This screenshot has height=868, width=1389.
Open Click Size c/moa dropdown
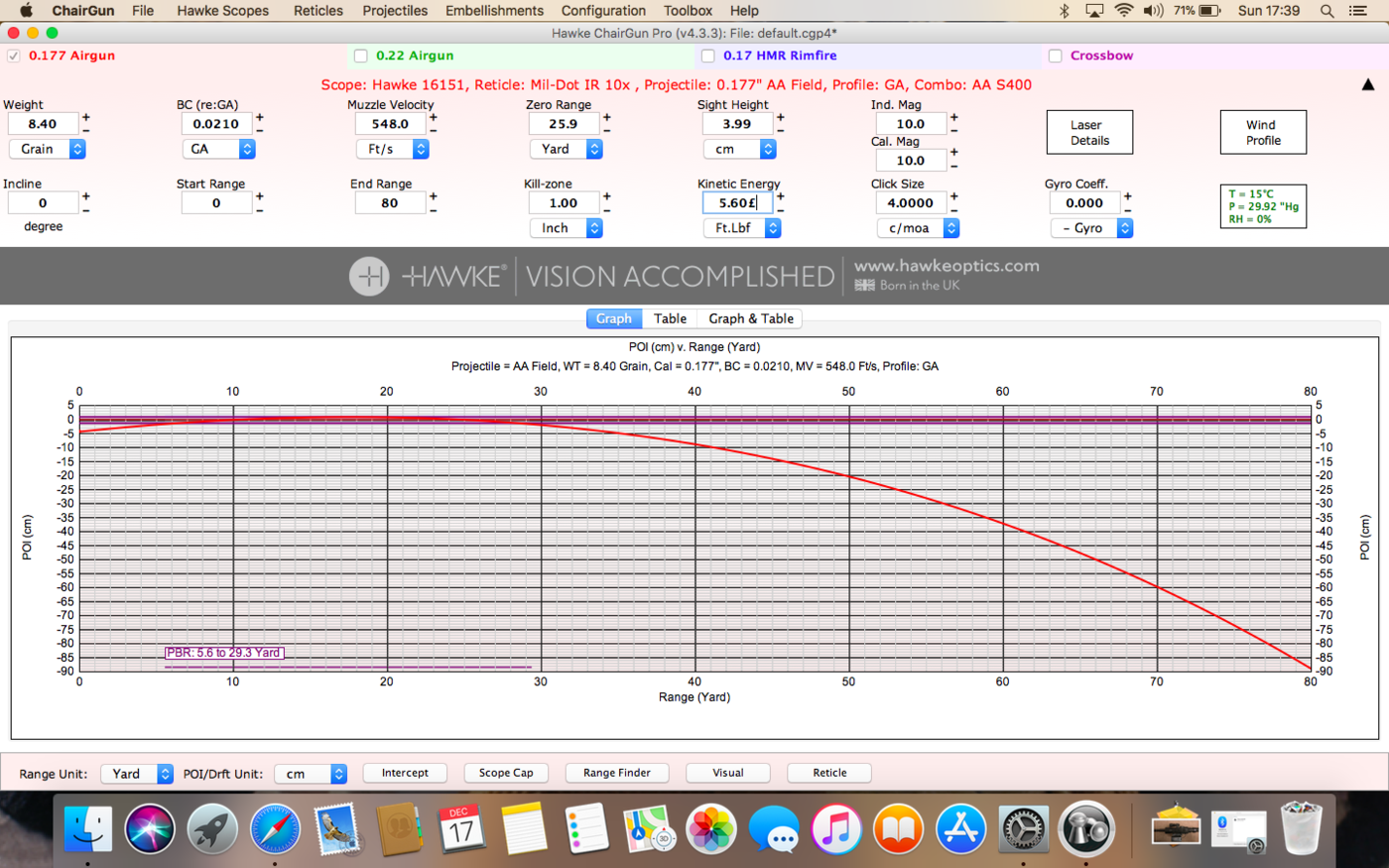pyautogui.click(x=919, y=228)
